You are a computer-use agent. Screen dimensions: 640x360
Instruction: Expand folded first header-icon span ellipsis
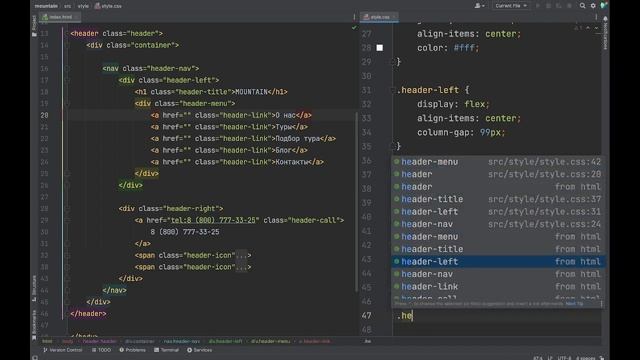pos(241,256)
